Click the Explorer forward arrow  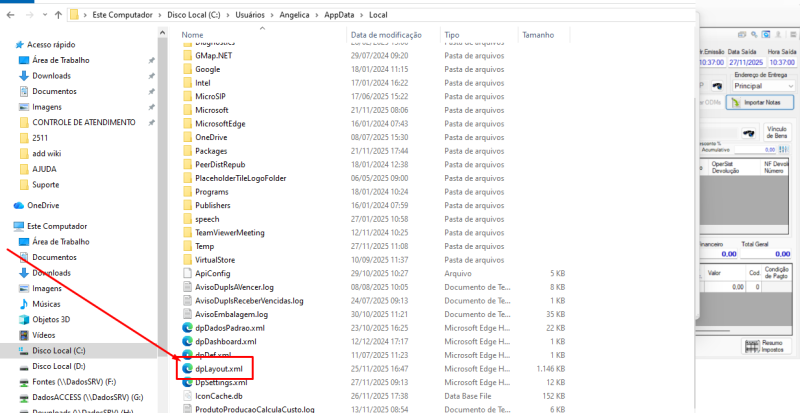coord(30,15)
